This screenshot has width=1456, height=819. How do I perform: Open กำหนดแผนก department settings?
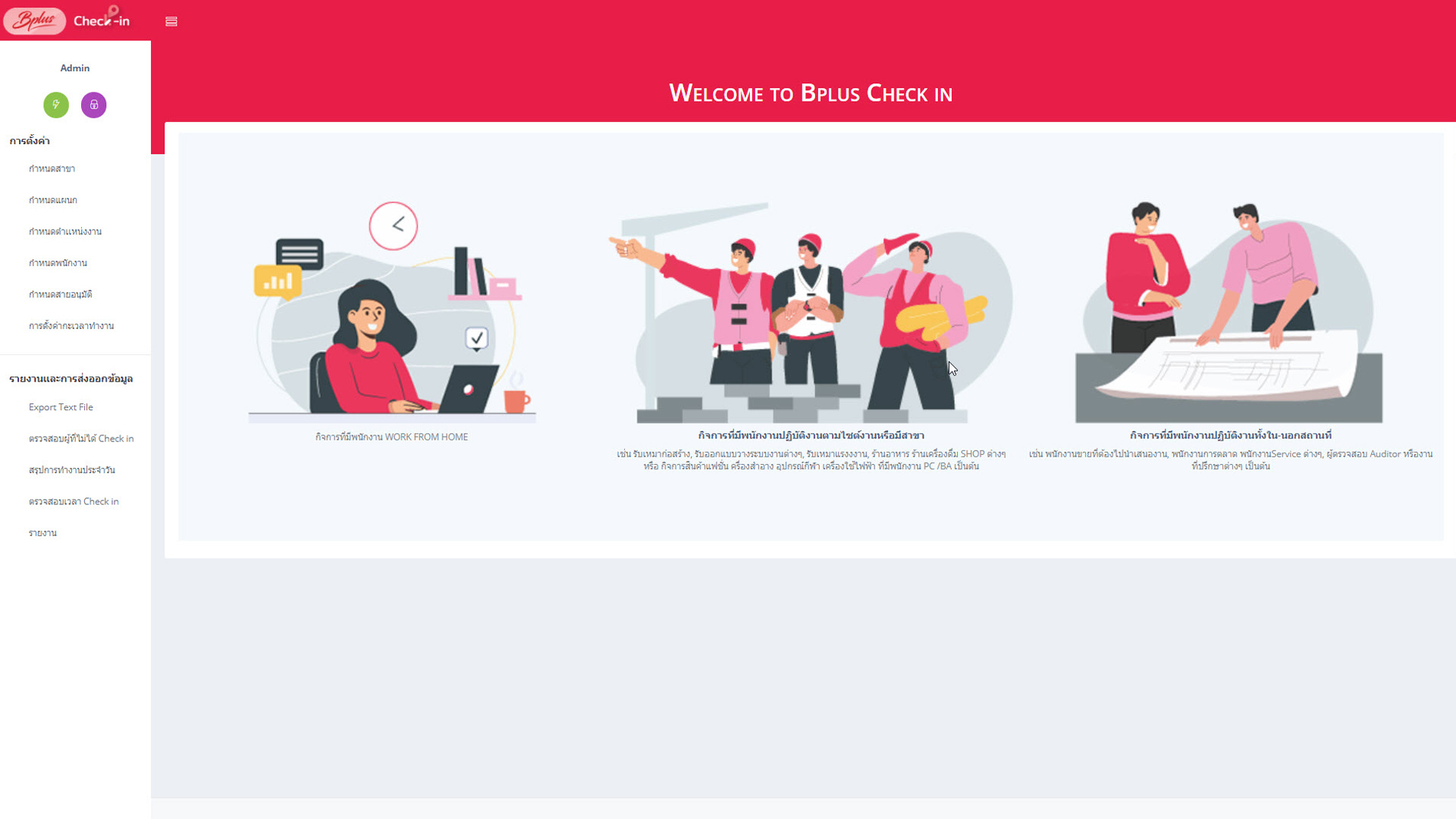point(53,200)
